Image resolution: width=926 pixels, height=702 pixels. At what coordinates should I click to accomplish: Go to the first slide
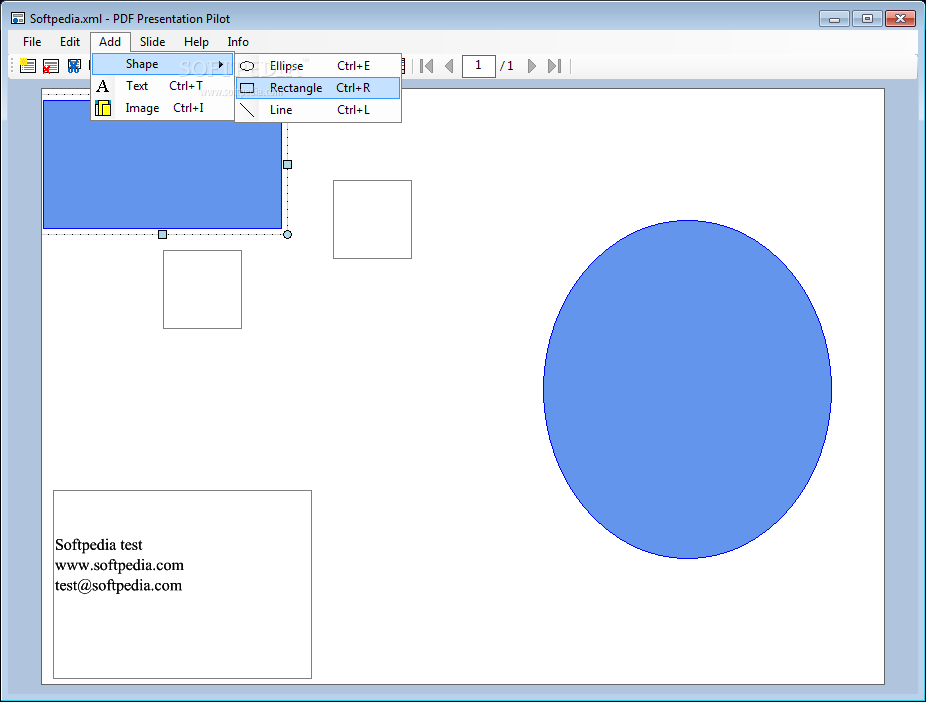426,66
